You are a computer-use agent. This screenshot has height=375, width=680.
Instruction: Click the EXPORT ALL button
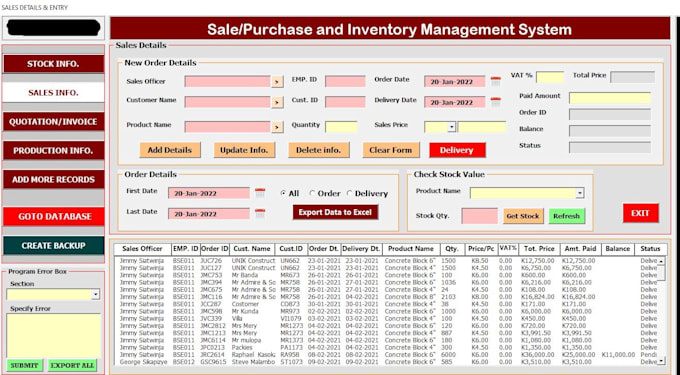[72, 365]
